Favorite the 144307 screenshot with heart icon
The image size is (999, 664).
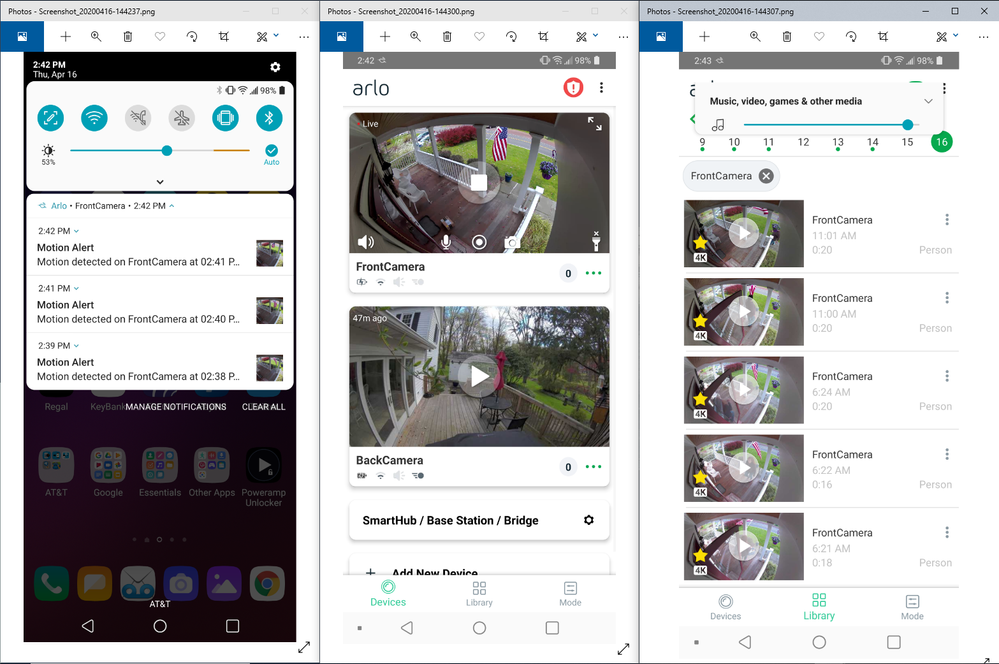pos(819,37)
